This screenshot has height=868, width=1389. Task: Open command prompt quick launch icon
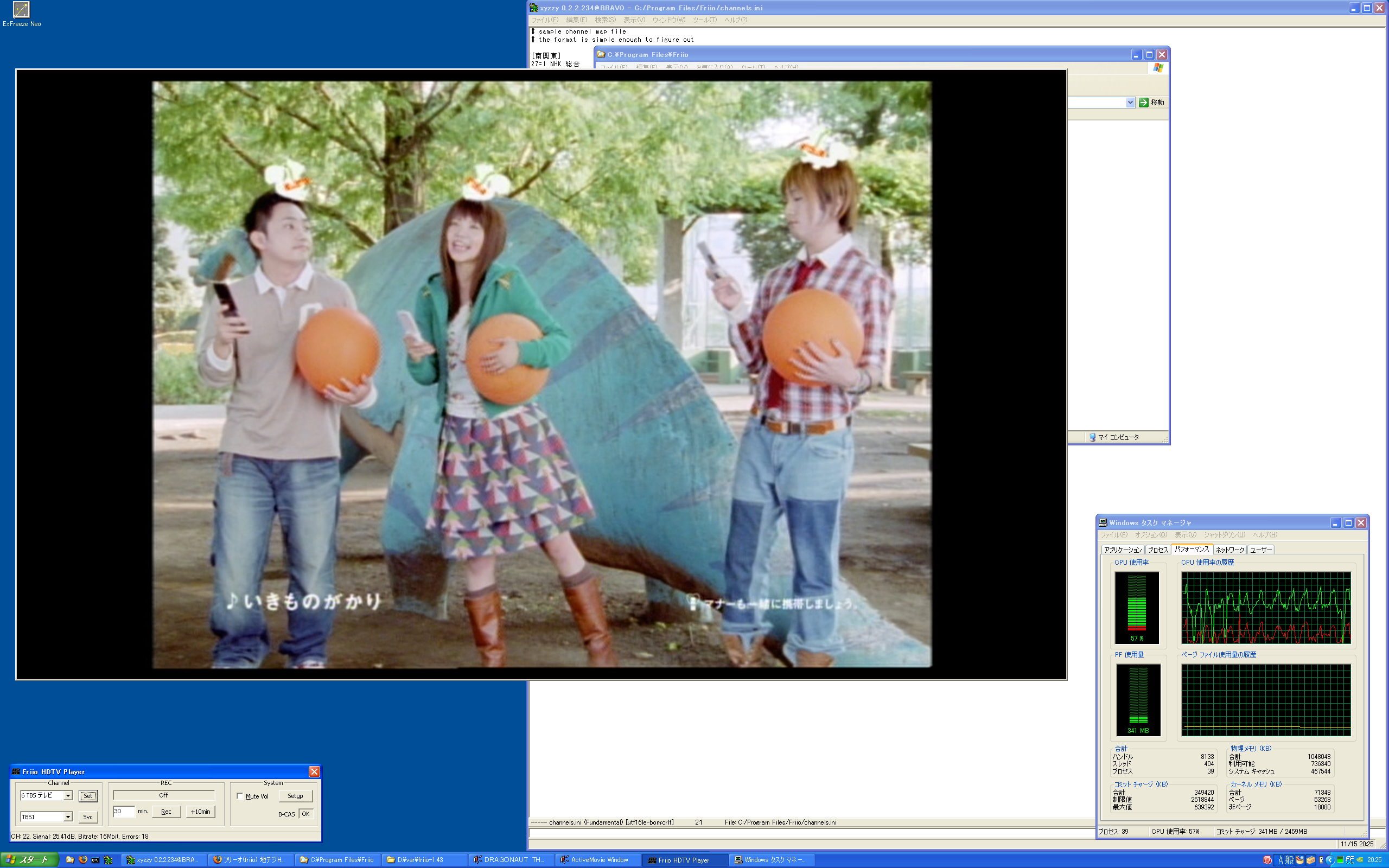(95, 859)
